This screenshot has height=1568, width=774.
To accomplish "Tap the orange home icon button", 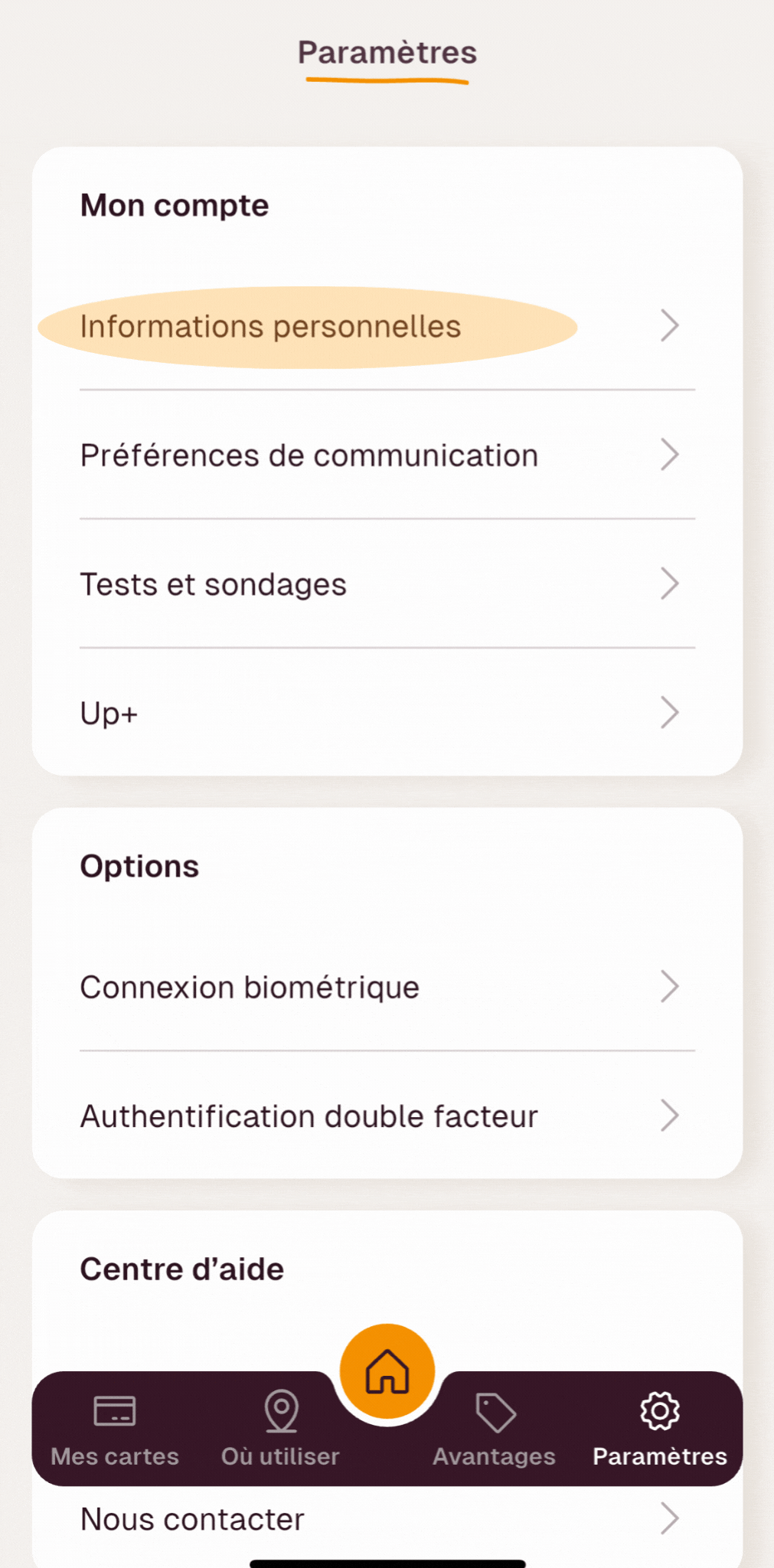I will pos(387,1370).
